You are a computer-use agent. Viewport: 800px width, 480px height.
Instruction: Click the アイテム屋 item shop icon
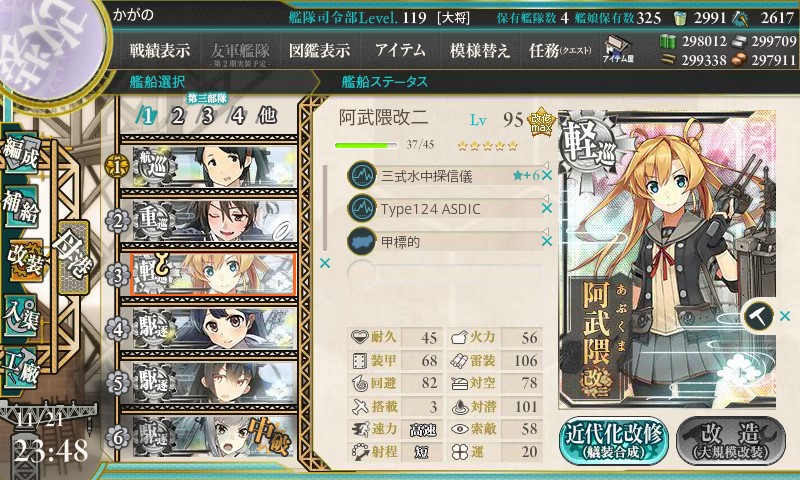(x=618, y=49)
